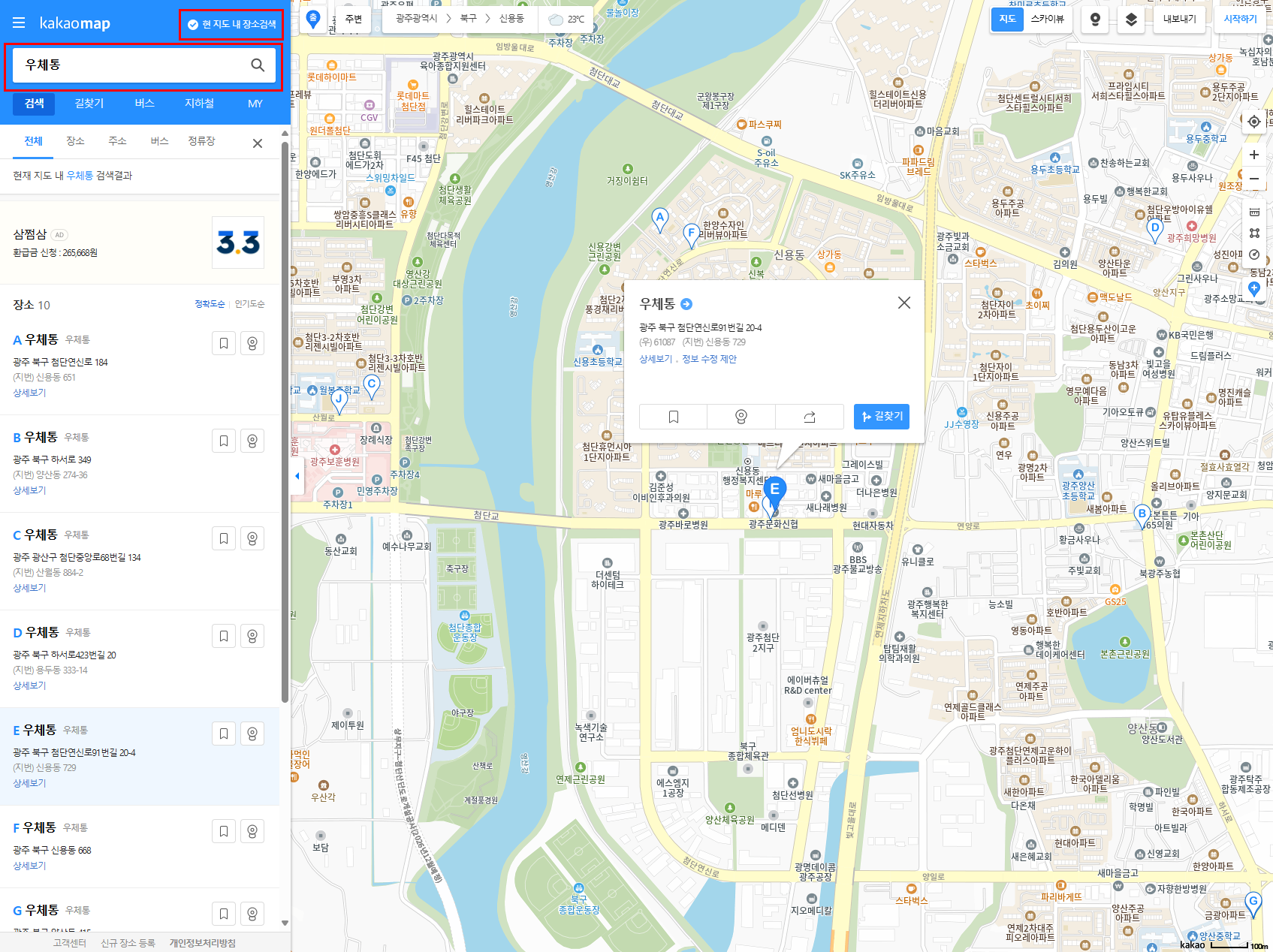Click 정보 수정 제안 link
This screenshot has height=952, width=1273.
point(709,359)
